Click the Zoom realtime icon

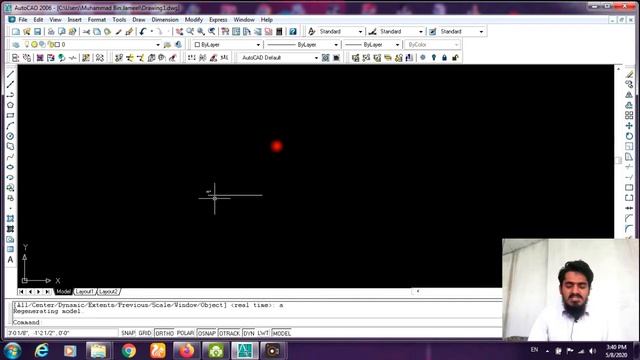(190, 31)
